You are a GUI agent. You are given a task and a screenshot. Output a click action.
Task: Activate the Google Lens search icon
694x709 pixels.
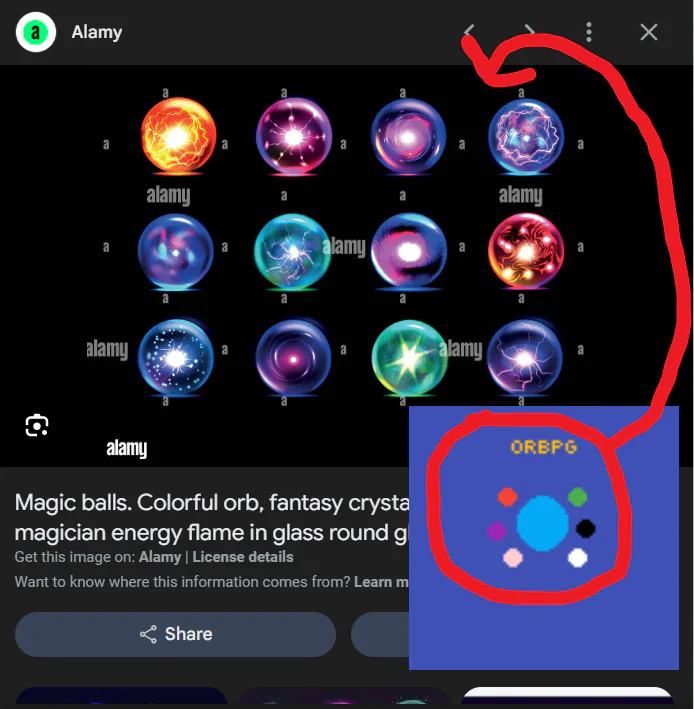coord(37,425)
